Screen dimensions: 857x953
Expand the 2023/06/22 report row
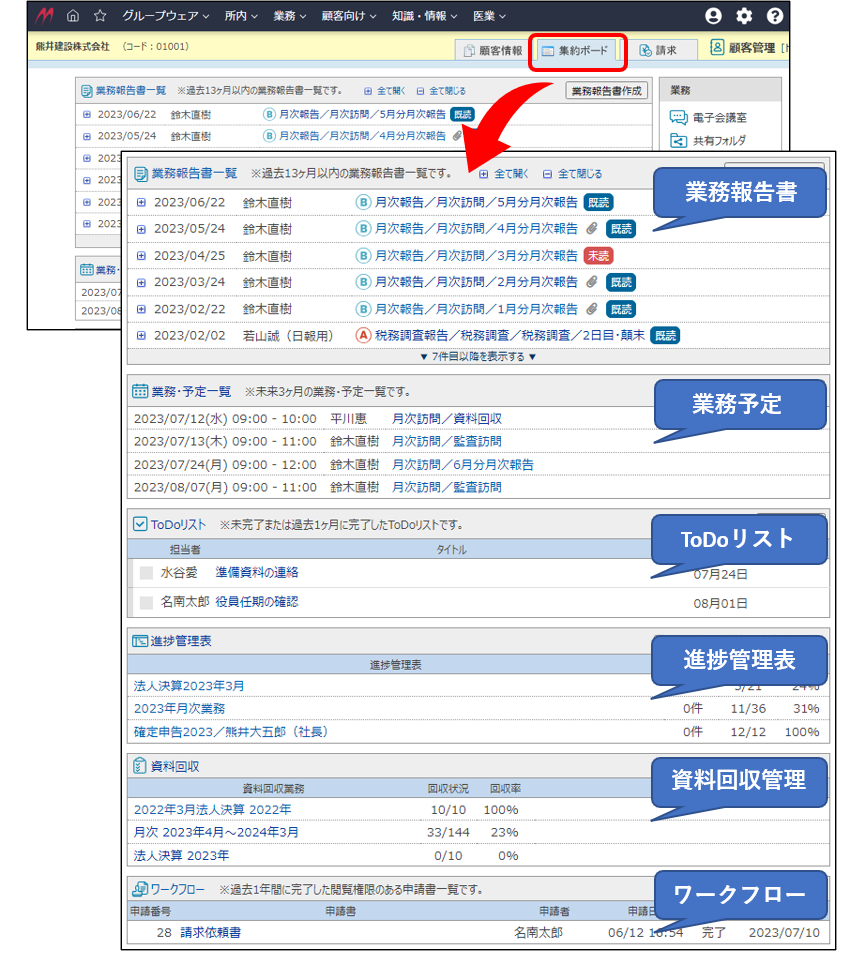coord(141,202)
